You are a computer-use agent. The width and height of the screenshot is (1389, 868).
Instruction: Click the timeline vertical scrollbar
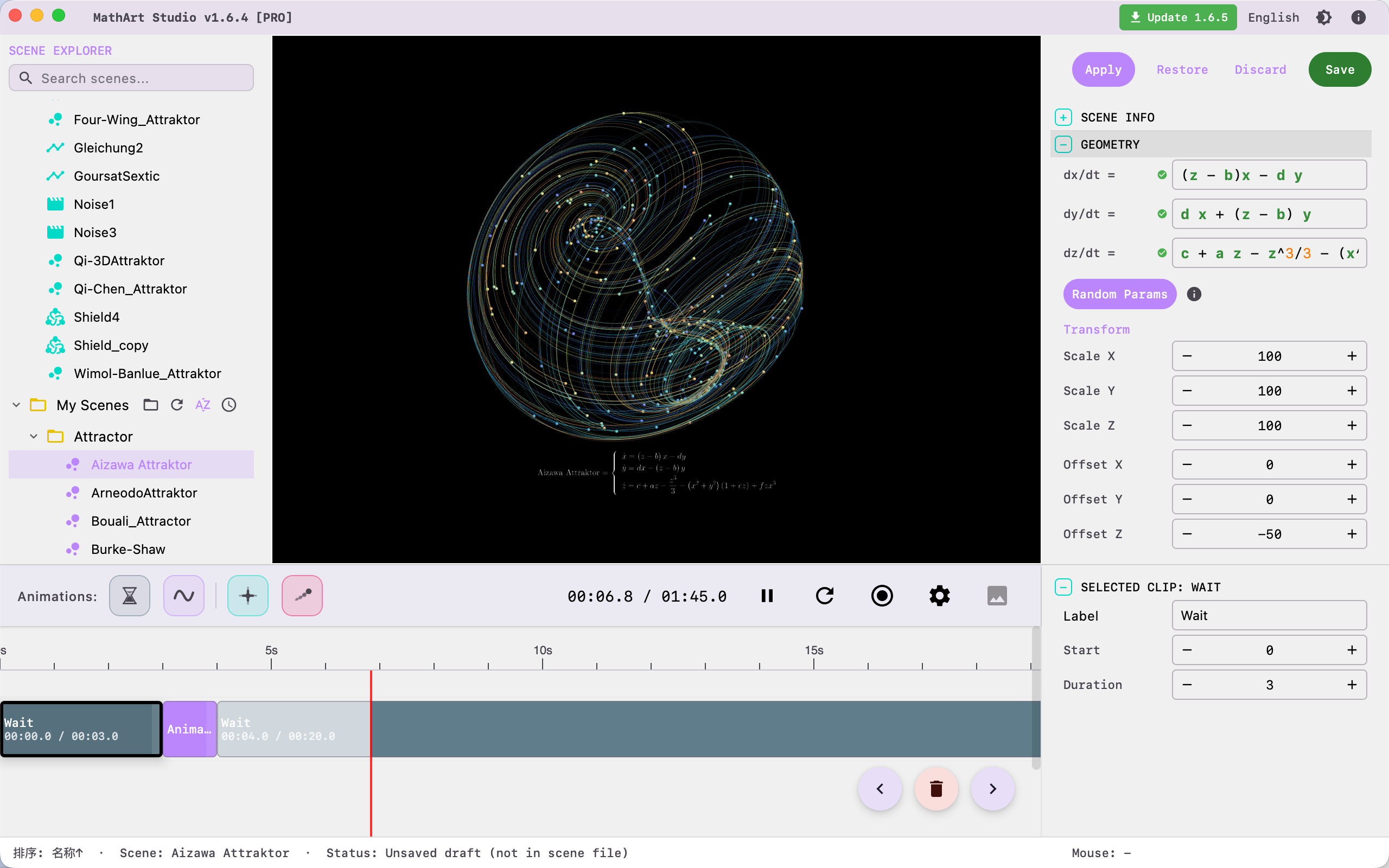(1035, 698)
